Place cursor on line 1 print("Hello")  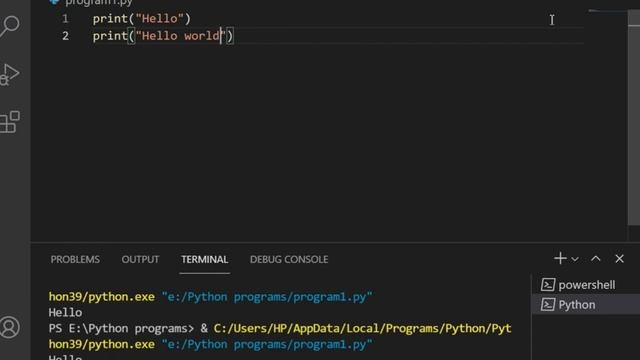point(142,19)
